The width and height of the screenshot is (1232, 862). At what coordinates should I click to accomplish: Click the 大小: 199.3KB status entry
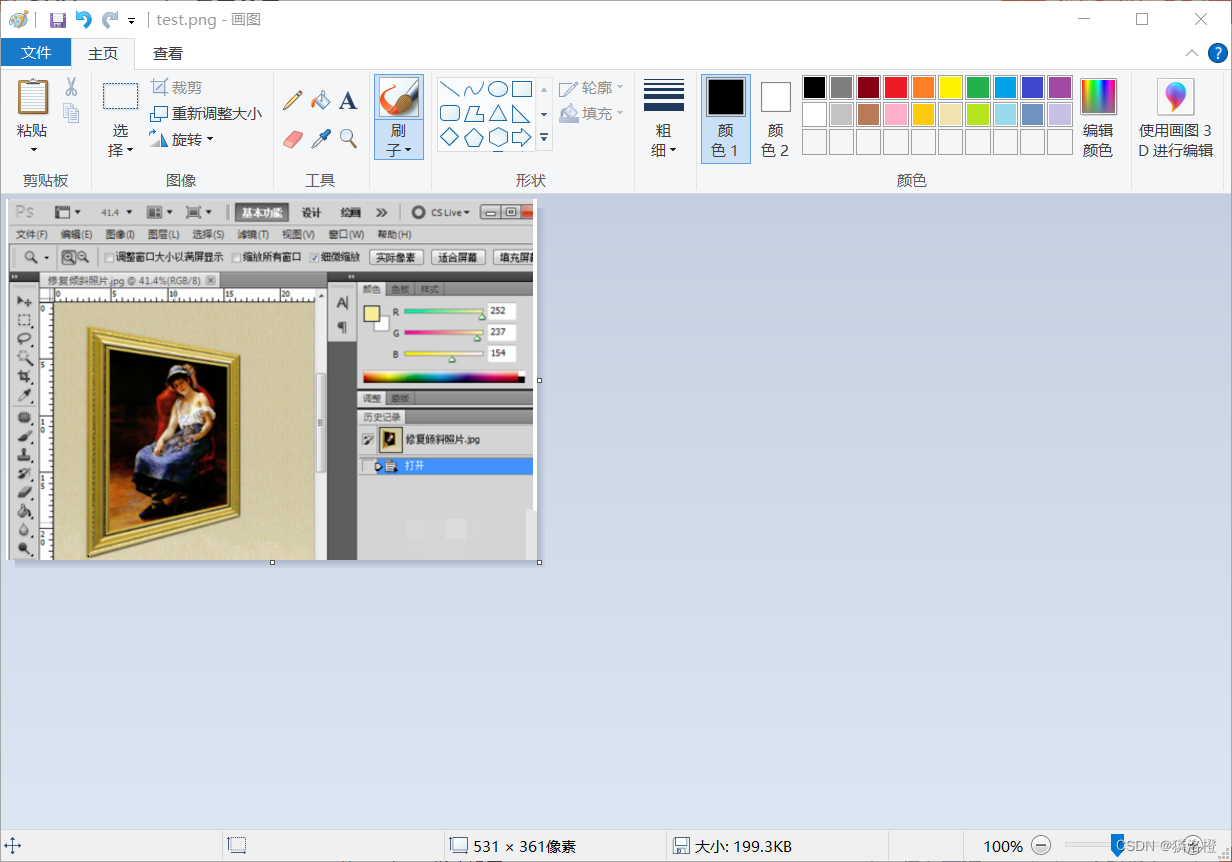733,846
